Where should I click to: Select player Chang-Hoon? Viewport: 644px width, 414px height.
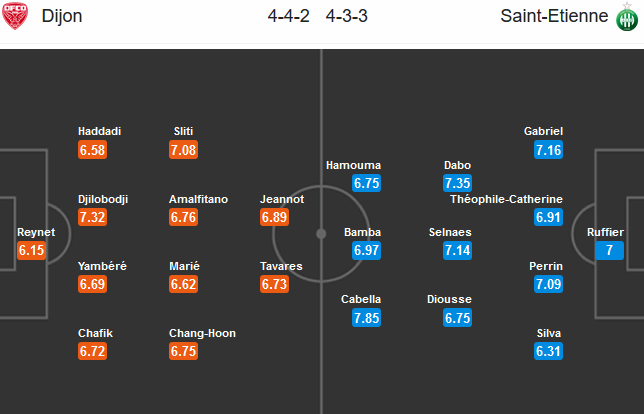pos(202,333)
